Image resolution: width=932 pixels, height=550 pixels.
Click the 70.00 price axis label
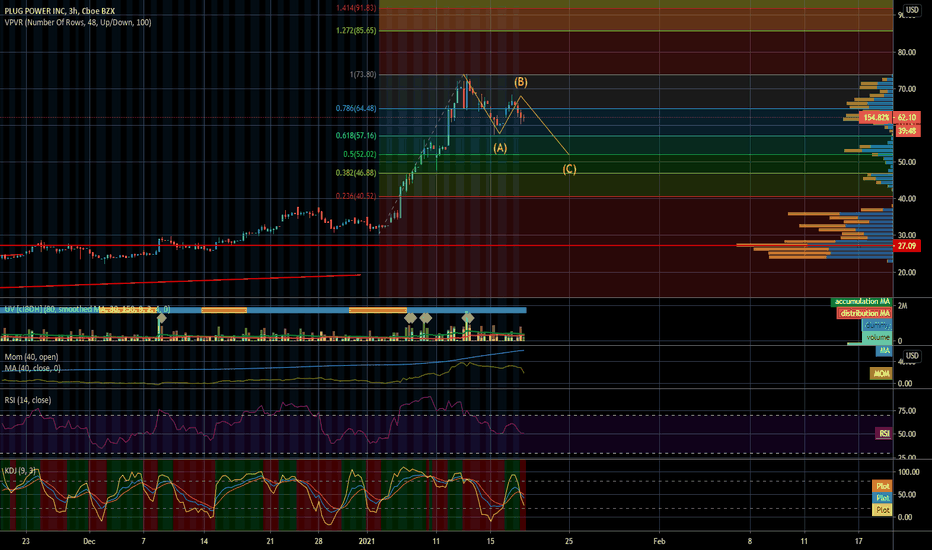coord(906,89)
